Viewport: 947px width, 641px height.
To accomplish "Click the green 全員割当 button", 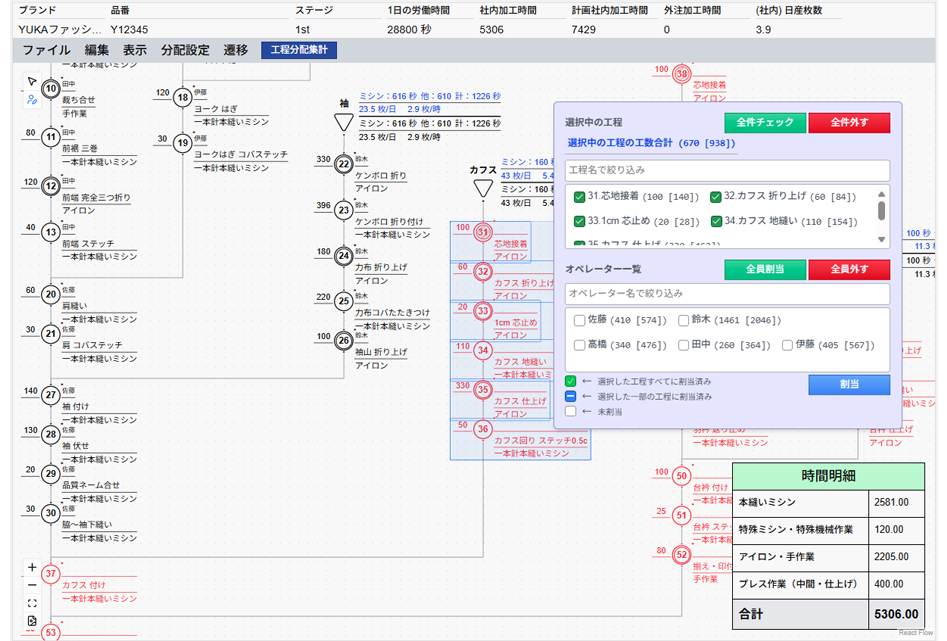I will 765,269.
